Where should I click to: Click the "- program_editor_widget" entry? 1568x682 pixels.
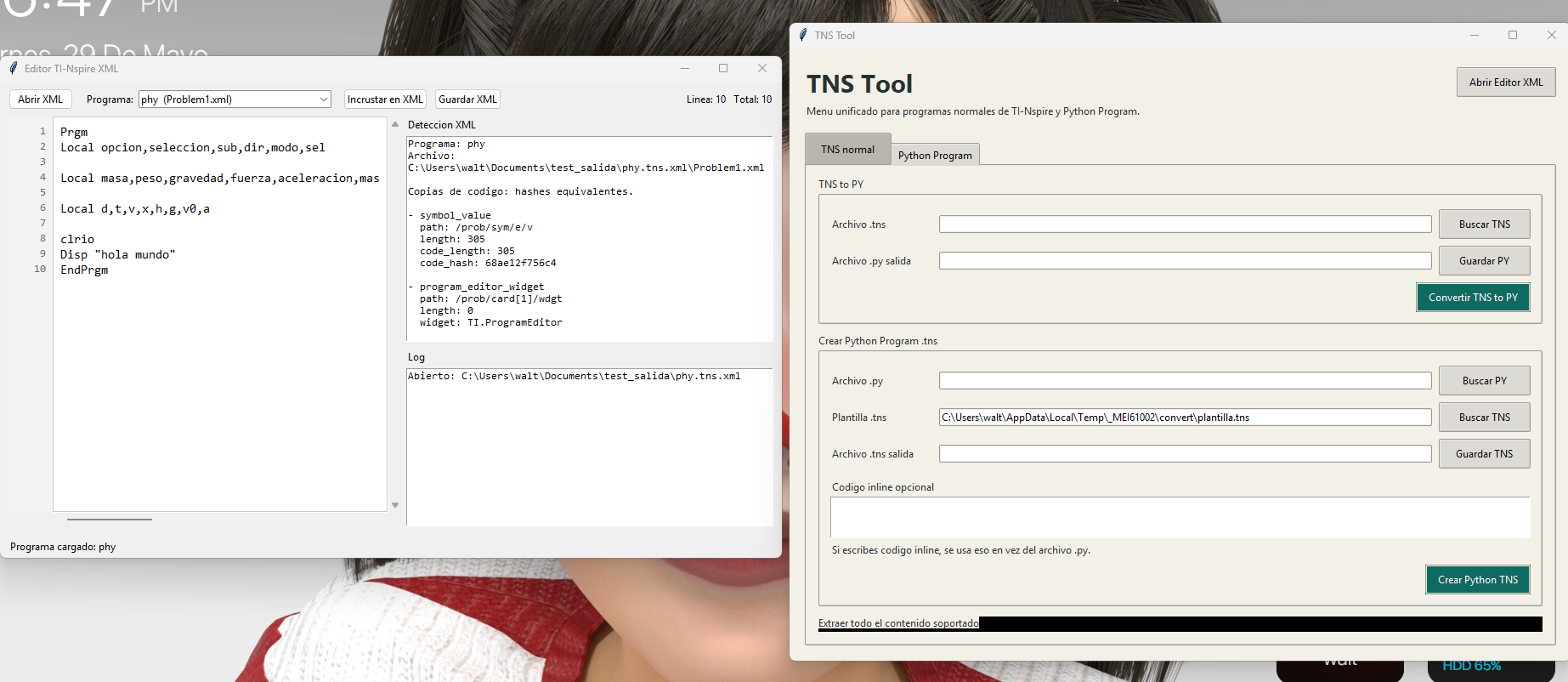point(476,287)
